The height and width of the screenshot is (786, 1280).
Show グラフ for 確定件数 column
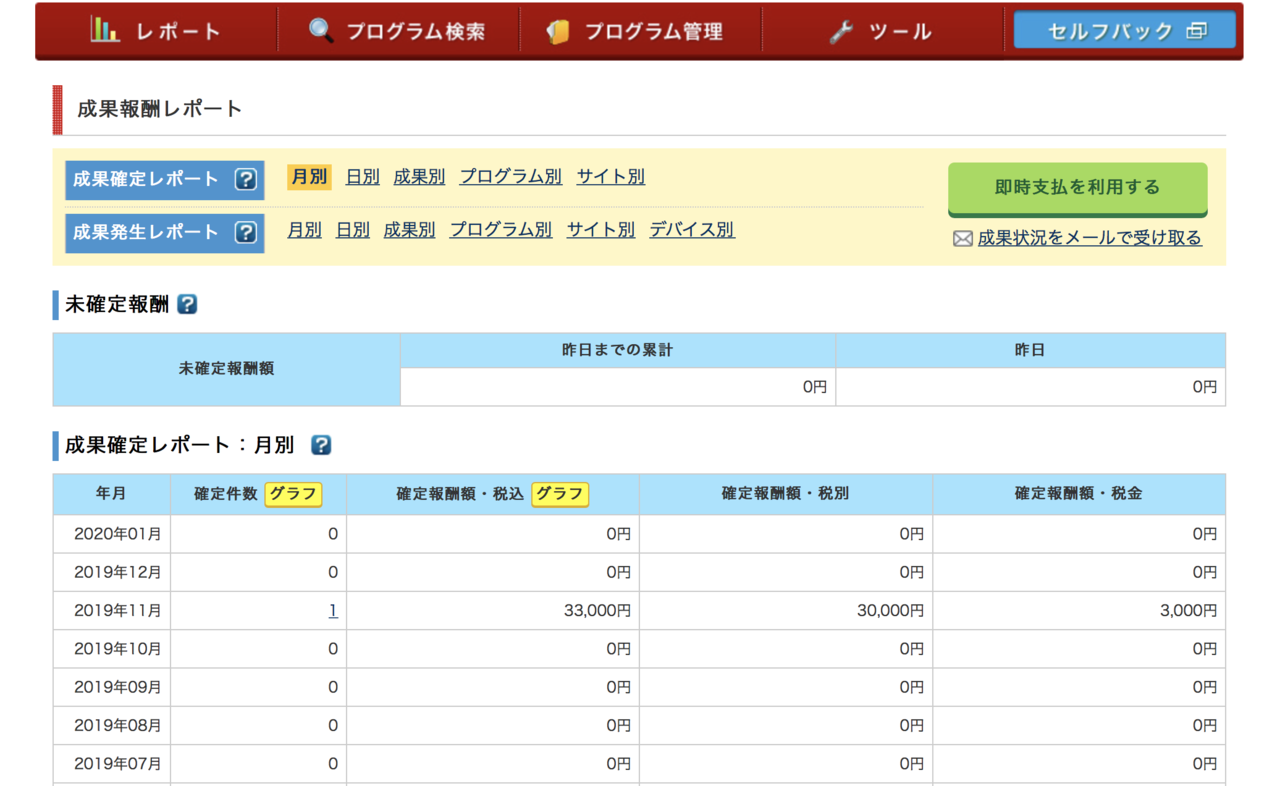point(294,494)
